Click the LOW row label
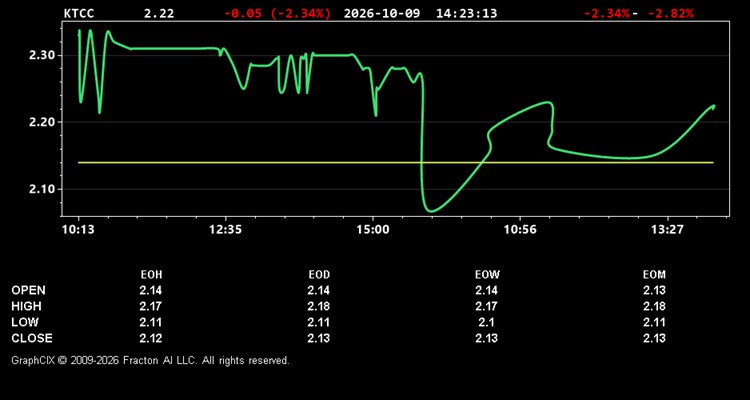 (x=25, y=322)
